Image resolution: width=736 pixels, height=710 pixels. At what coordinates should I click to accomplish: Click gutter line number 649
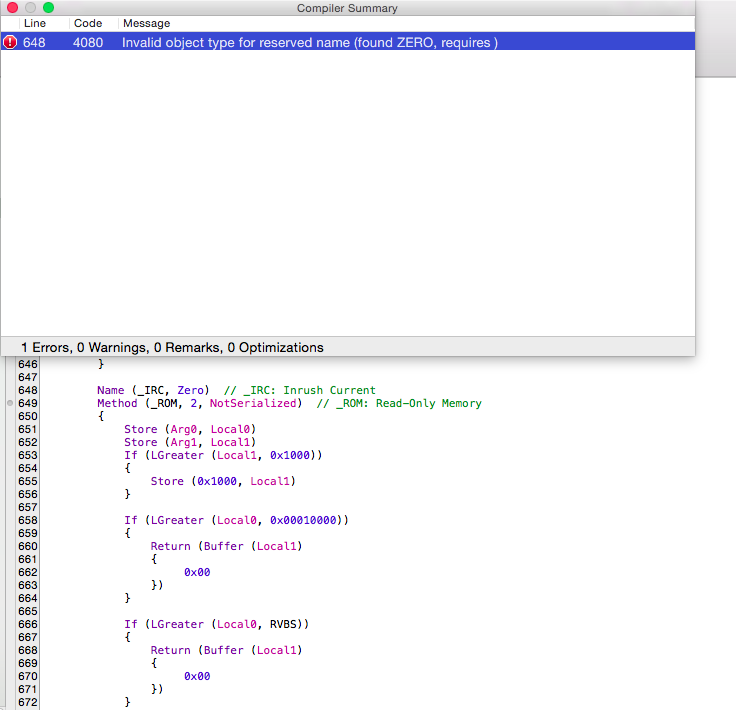[x=28, y=403]
